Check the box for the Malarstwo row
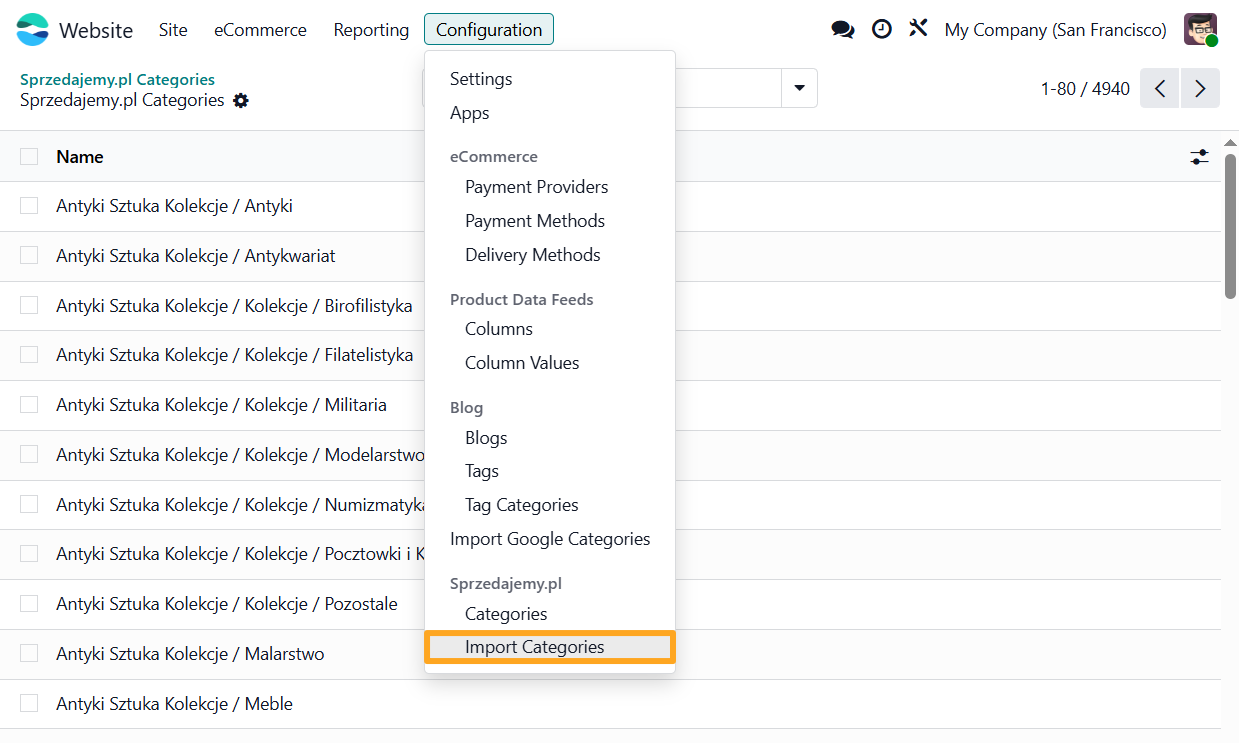Image resolution: width=1239 pixels, height=743 pixels. (29, 654)
